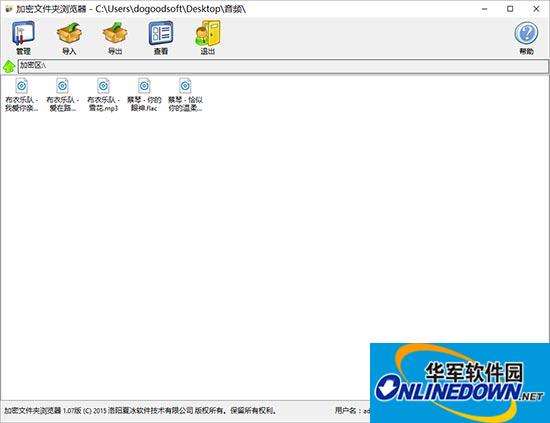Close the 加密文件夹浏览器 window
The height and width of the screenshot is (423, 550).
click(x=536, y=9)
